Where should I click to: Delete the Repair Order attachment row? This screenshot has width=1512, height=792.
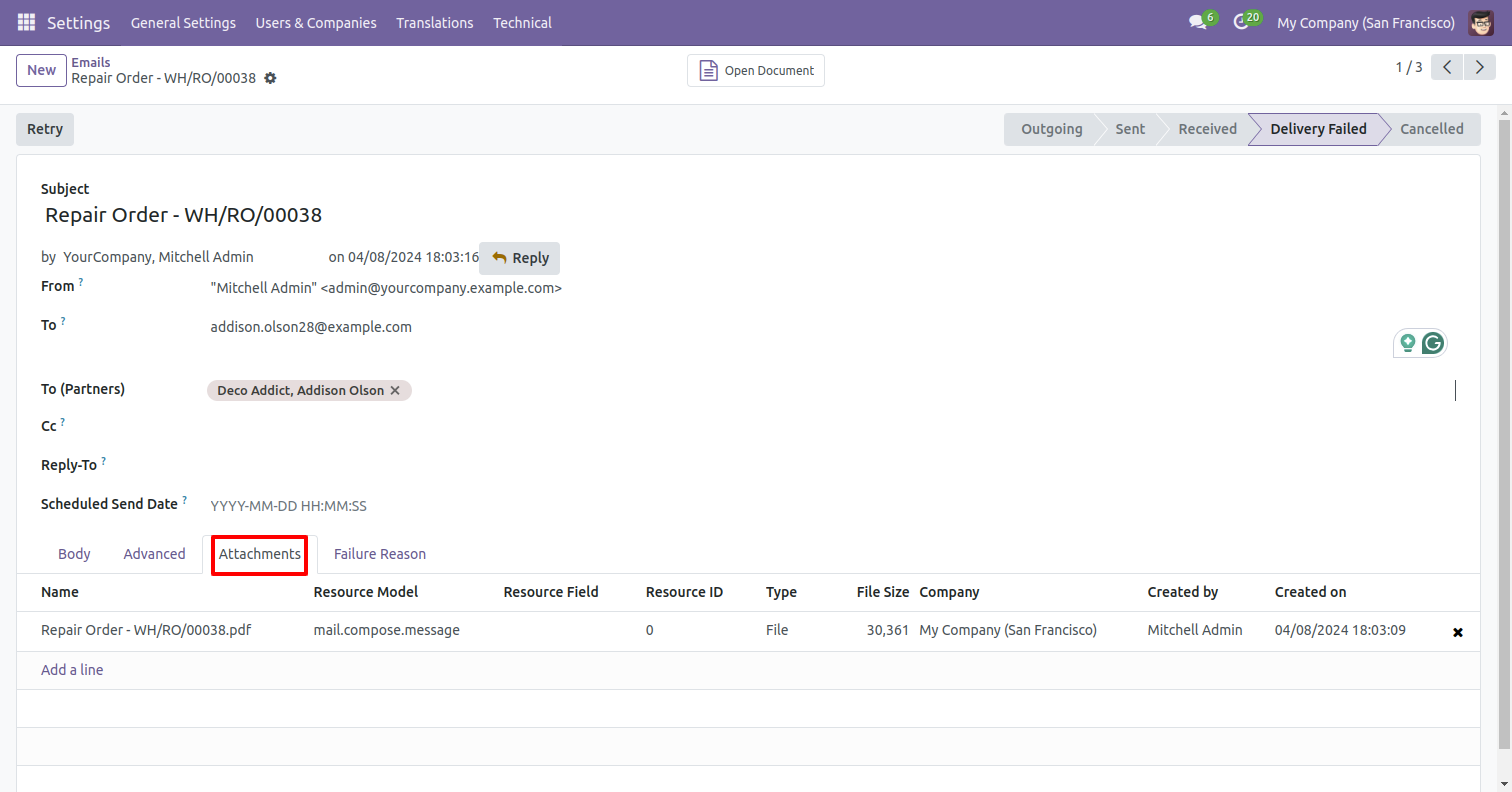point(1457,632)
